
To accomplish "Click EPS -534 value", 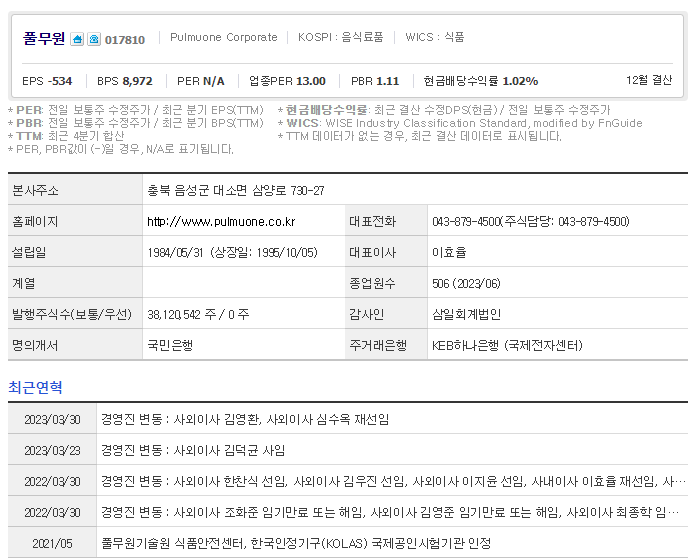I will coord(47,81).
